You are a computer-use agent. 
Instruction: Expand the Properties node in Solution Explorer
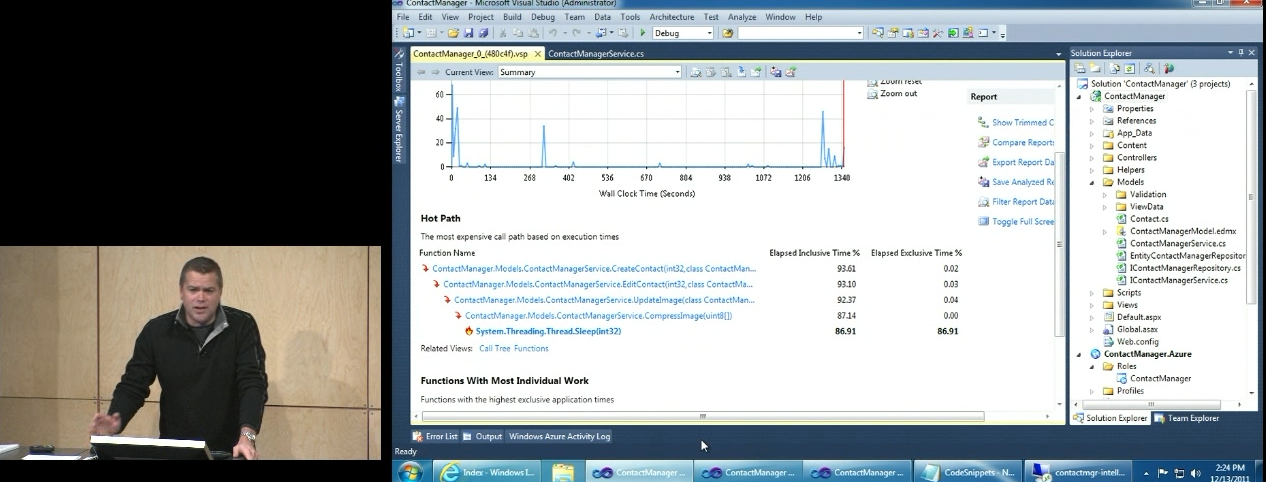point(1092,108)
